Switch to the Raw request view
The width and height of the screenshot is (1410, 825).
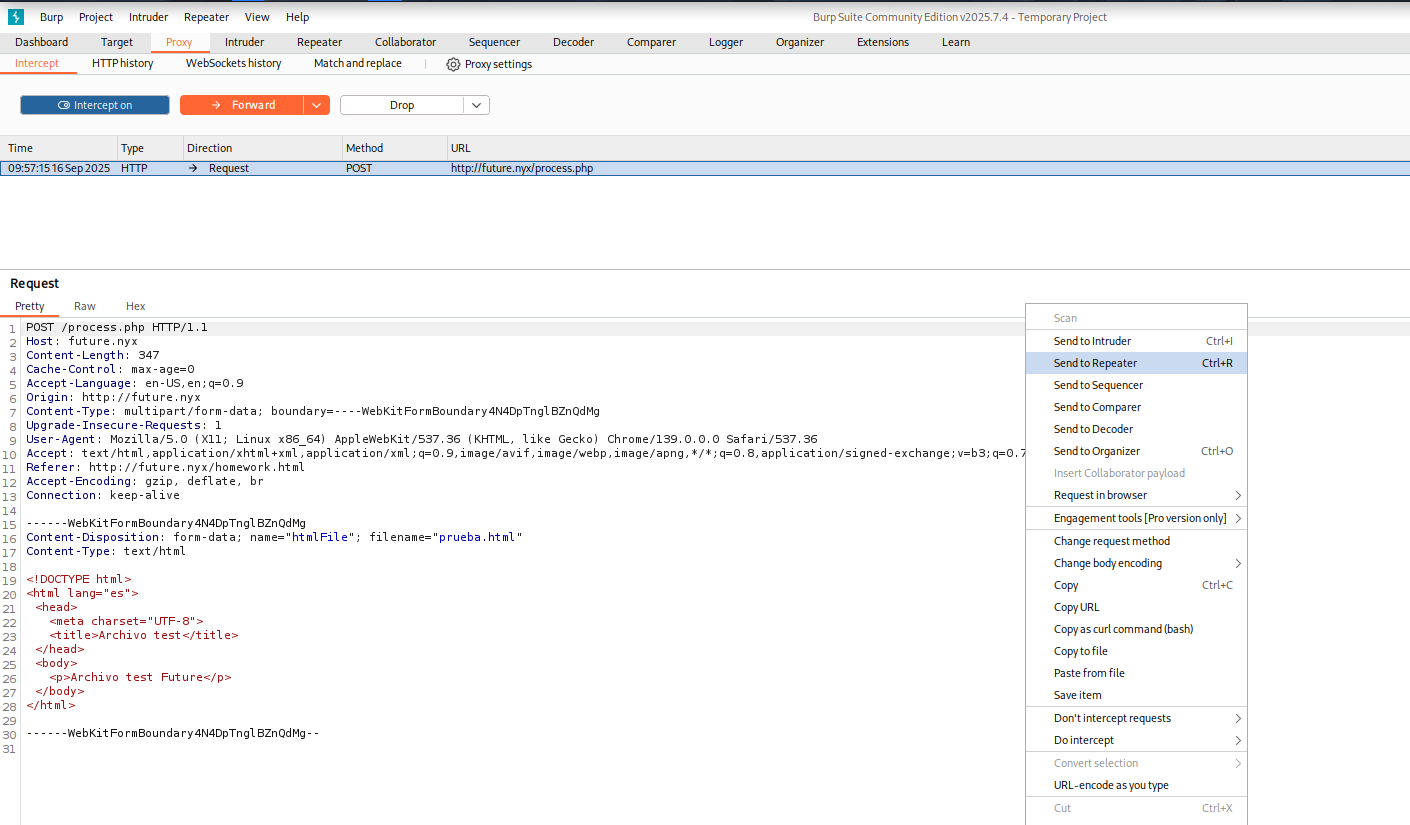pyautogui.click(x=85, y=306)
